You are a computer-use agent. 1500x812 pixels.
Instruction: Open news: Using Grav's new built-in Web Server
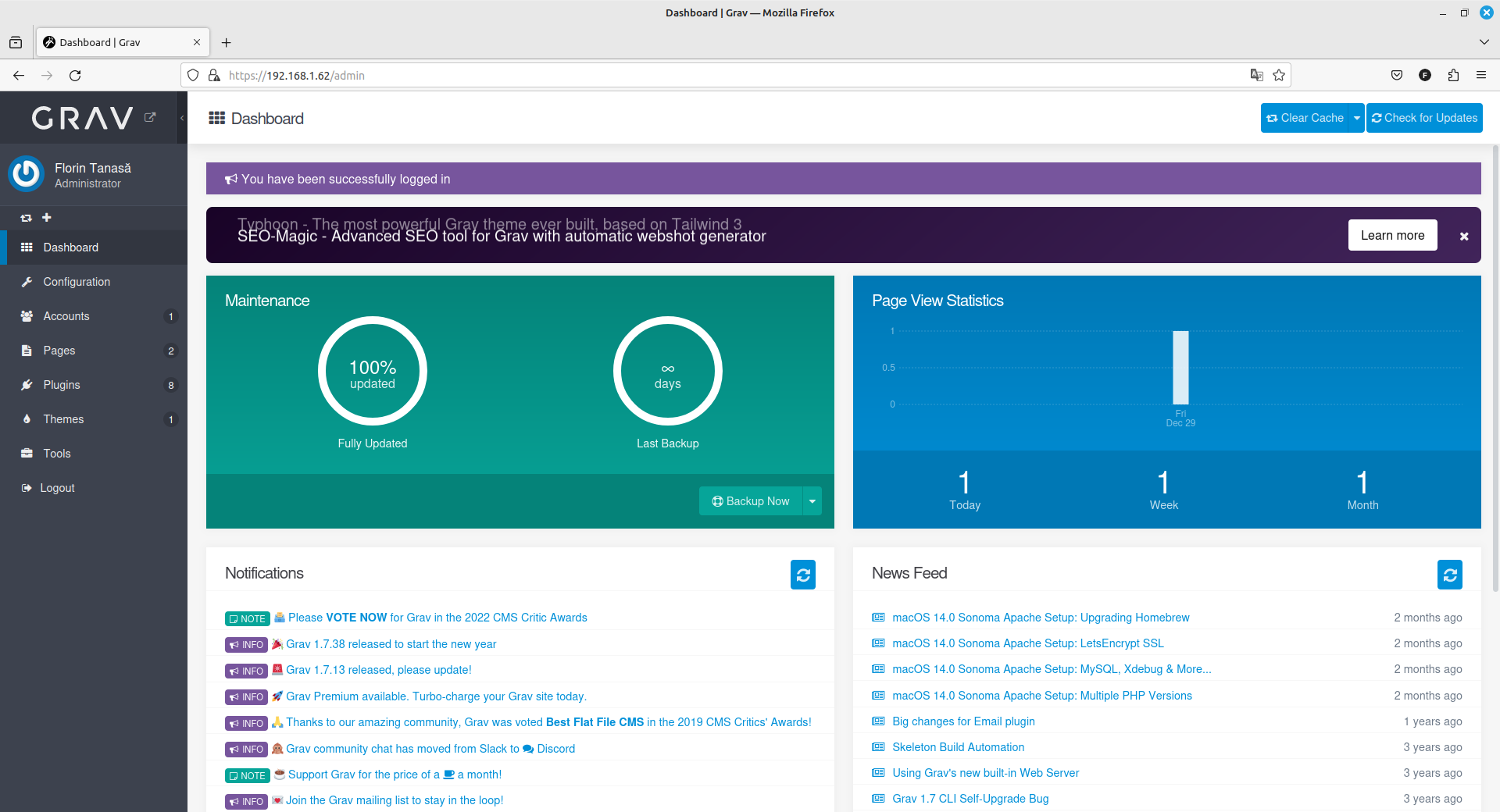(x=985, y=773)
